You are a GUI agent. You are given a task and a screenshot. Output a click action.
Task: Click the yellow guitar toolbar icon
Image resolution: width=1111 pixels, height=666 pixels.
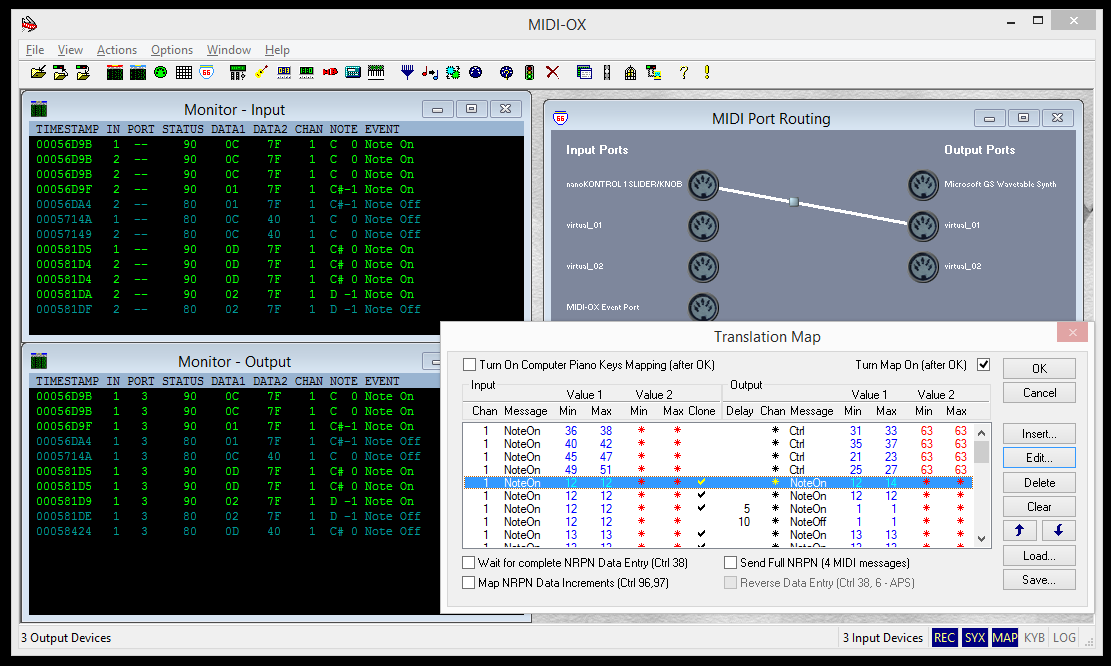(261, 73)
